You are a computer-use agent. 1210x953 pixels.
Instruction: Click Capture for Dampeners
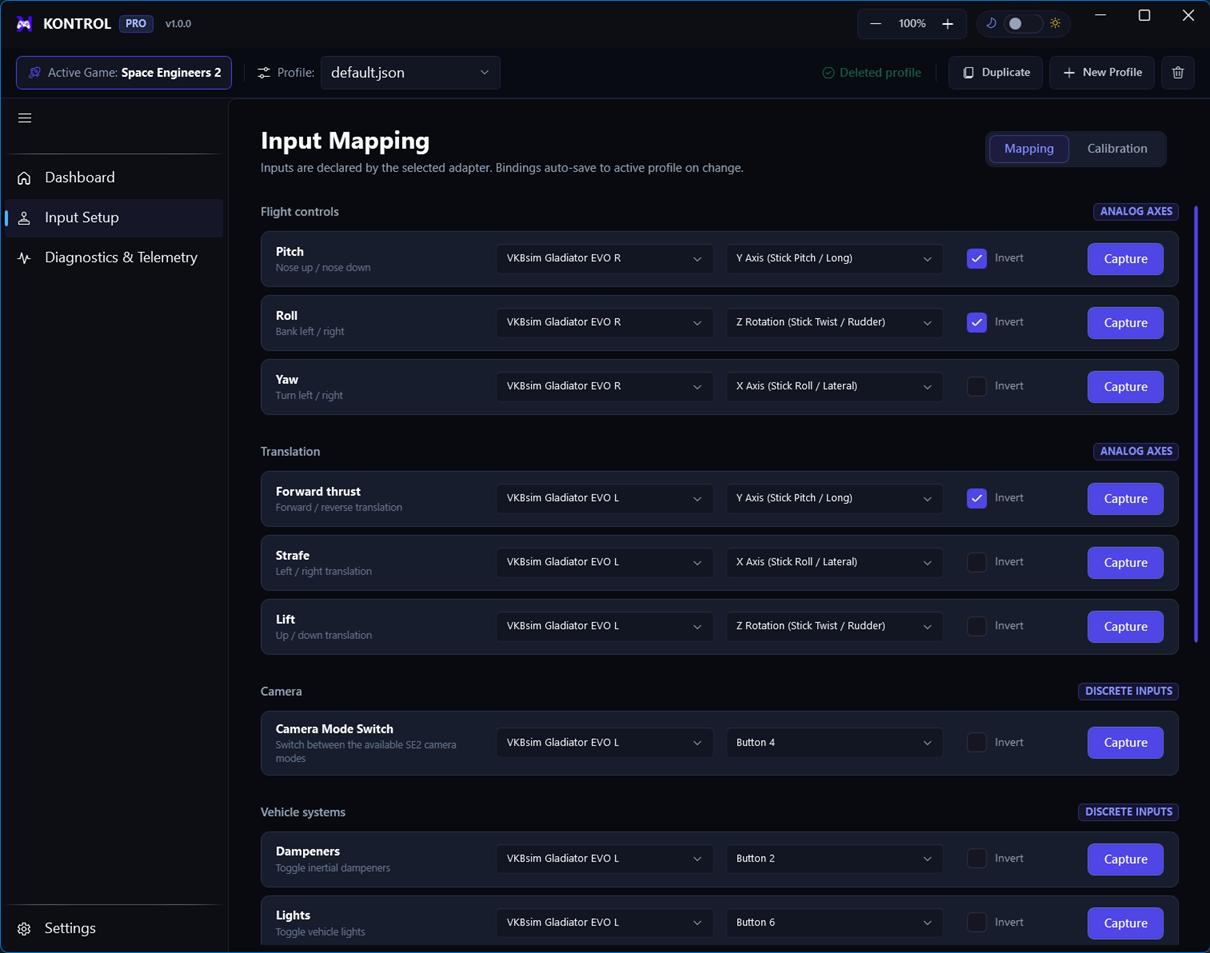pyautogui.click(x=1125, y=859)
